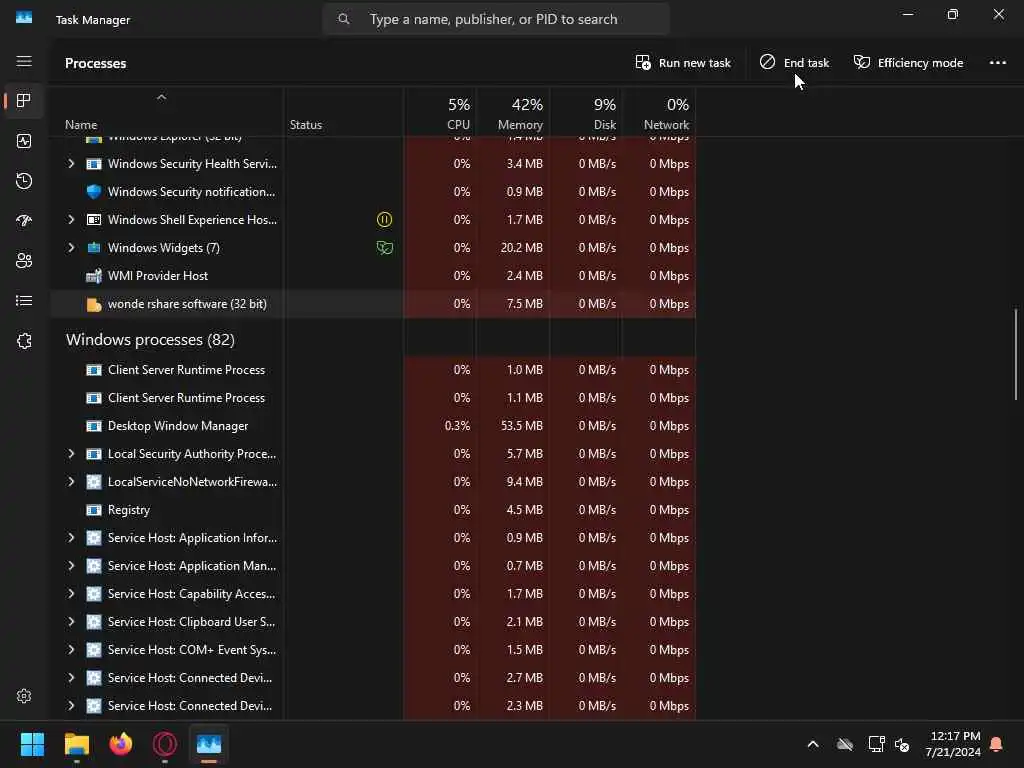Click the OneDrive cloud tray icon
This screenshot has height=768, width=1024.
tap(845, 744)
